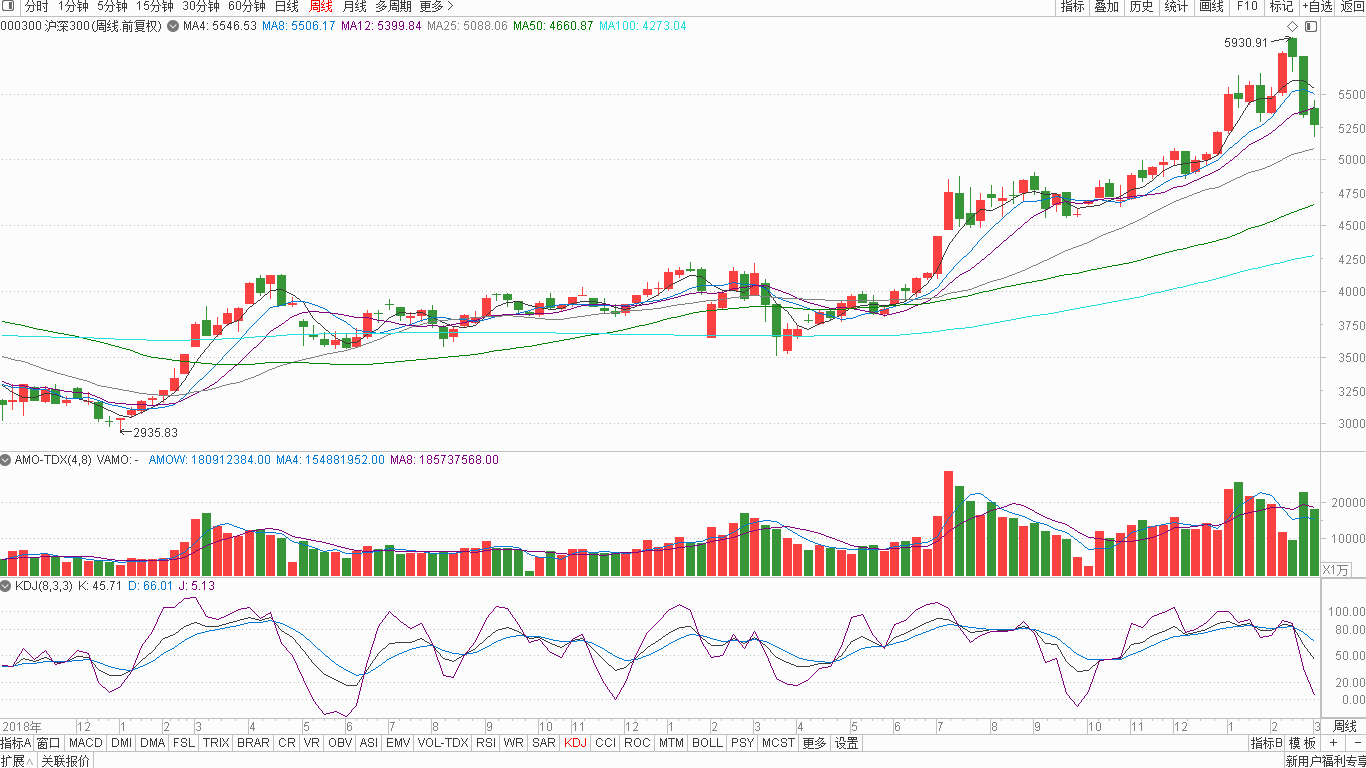Viewport: 1366px width, 768px height.
Task: Select the highlighted KDJ indicator
Action: coord(576,743)
